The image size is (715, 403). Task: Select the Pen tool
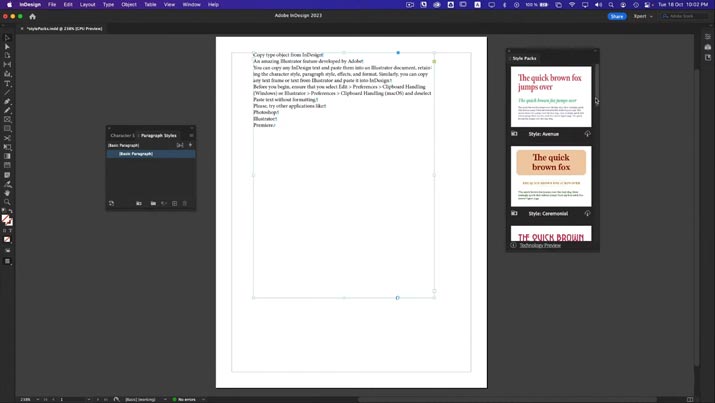click(7, 102)
